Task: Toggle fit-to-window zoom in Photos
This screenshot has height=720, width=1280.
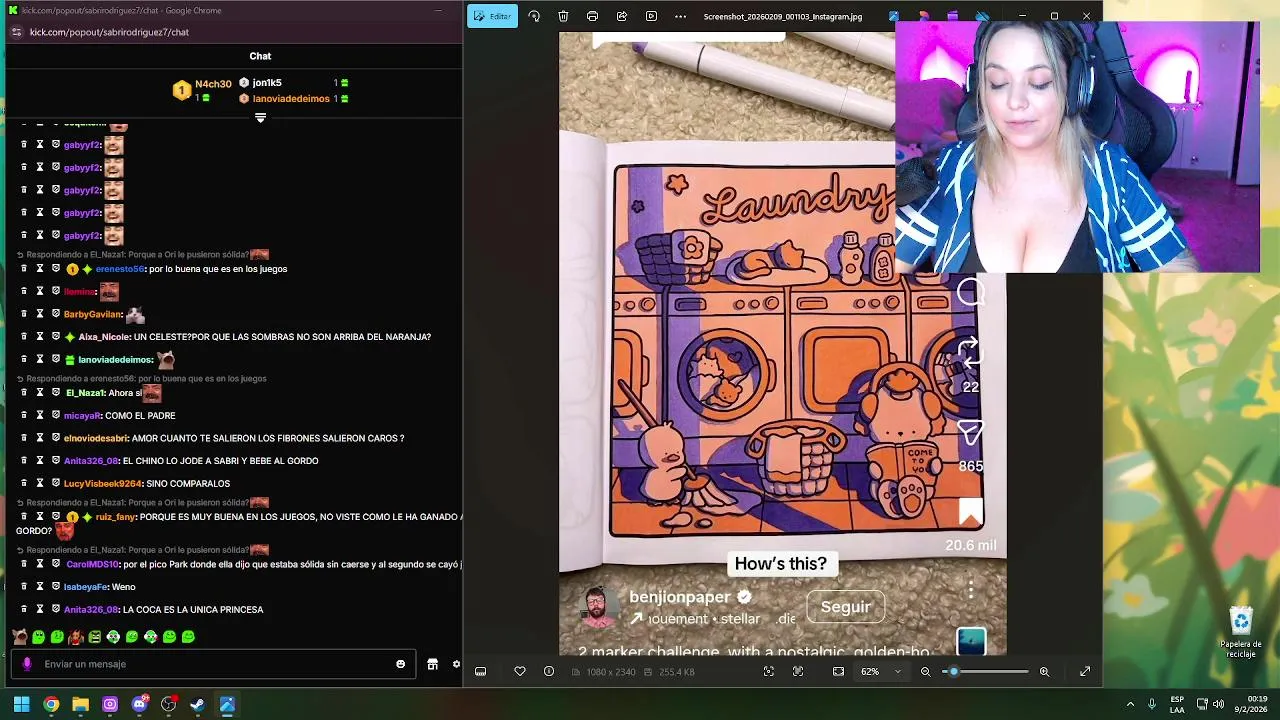Action: coord(838,672)
